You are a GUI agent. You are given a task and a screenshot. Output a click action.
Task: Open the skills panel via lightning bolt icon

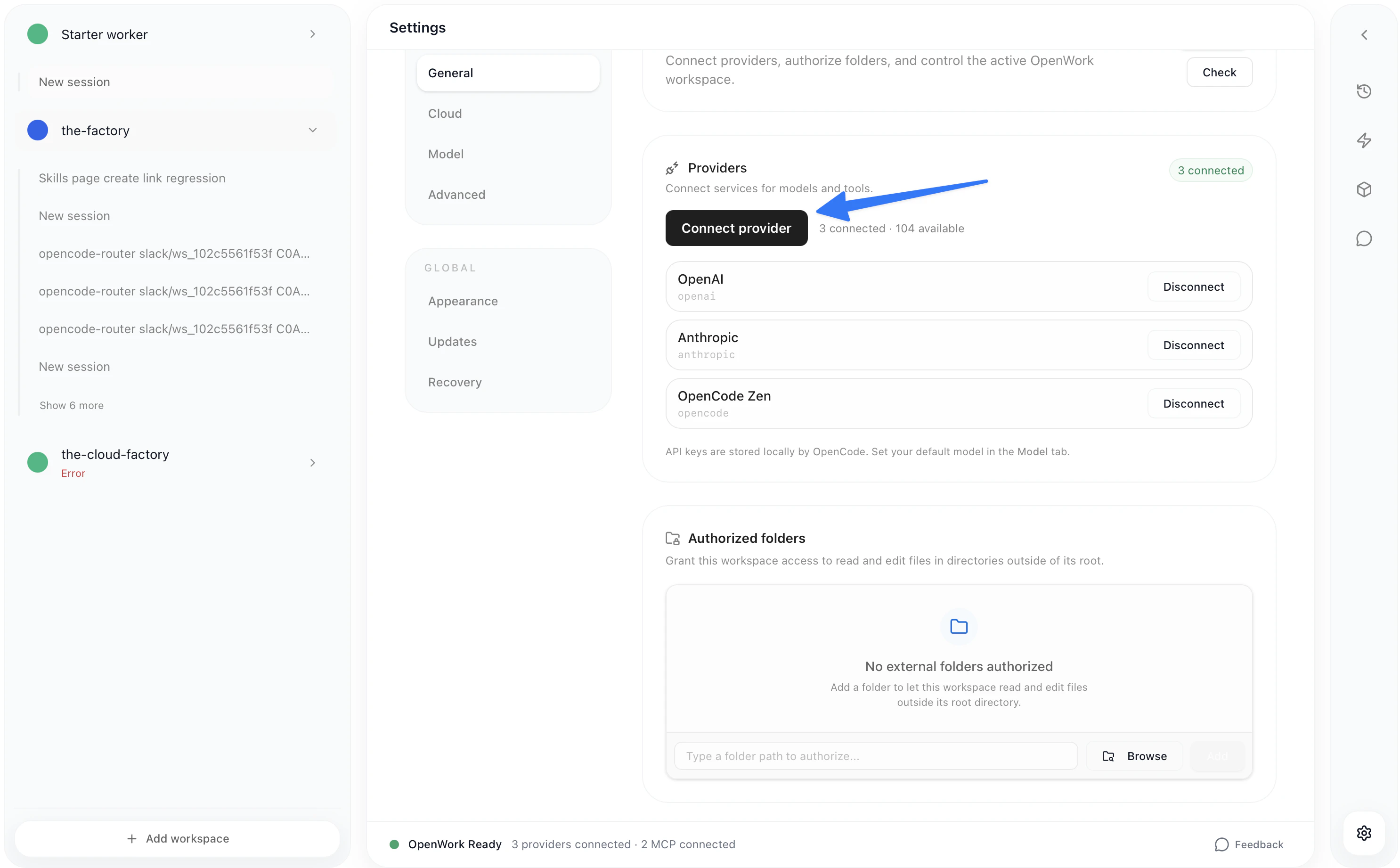pos(1364,140)
